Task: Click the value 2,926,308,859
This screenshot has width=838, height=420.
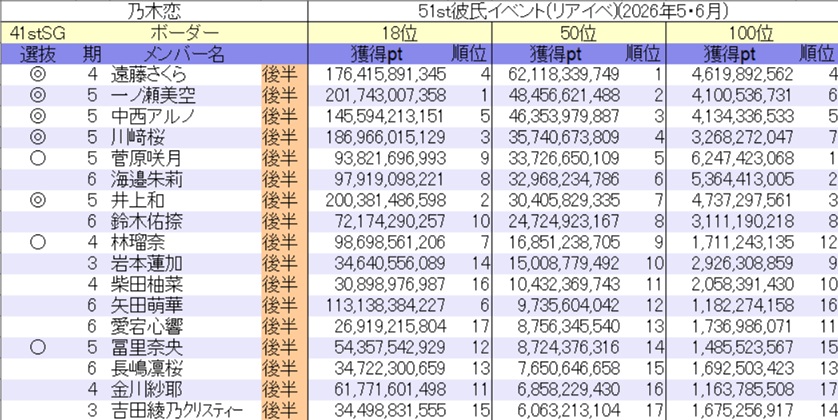Action: pos(742,263)
